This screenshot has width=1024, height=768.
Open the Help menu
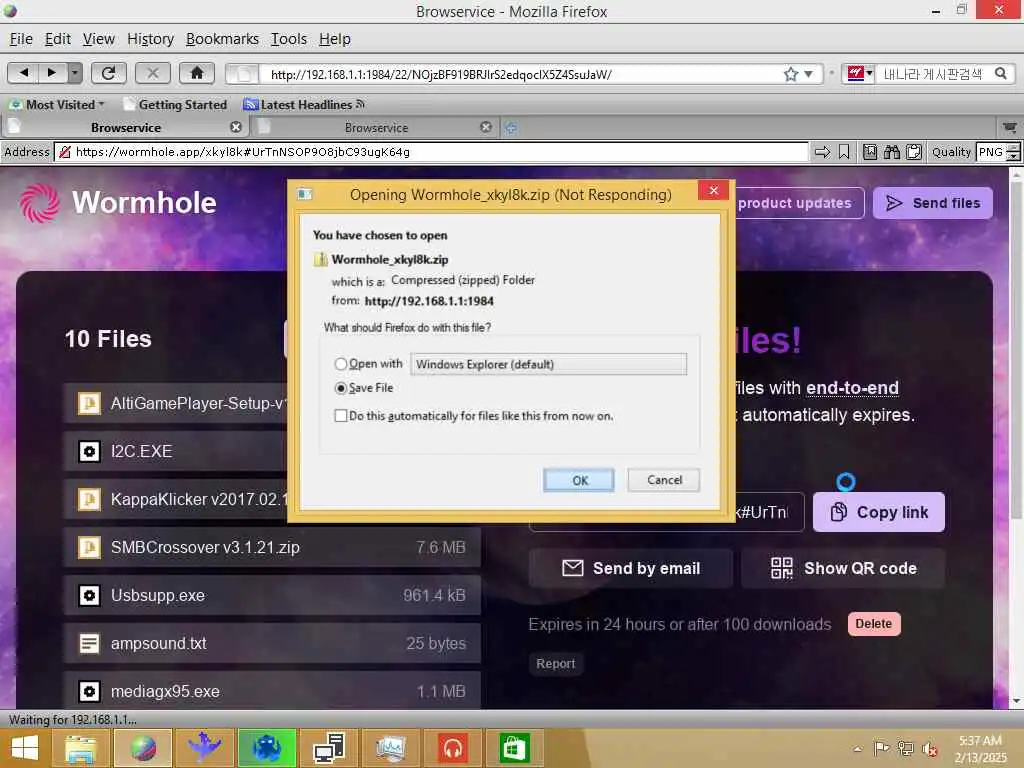334,39
